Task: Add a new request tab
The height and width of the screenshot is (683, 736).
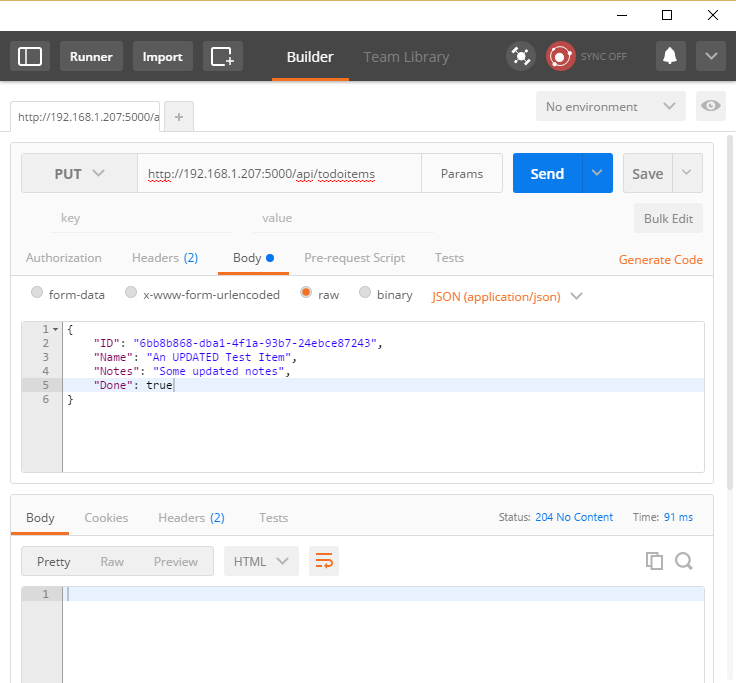Action: (179, 117)
